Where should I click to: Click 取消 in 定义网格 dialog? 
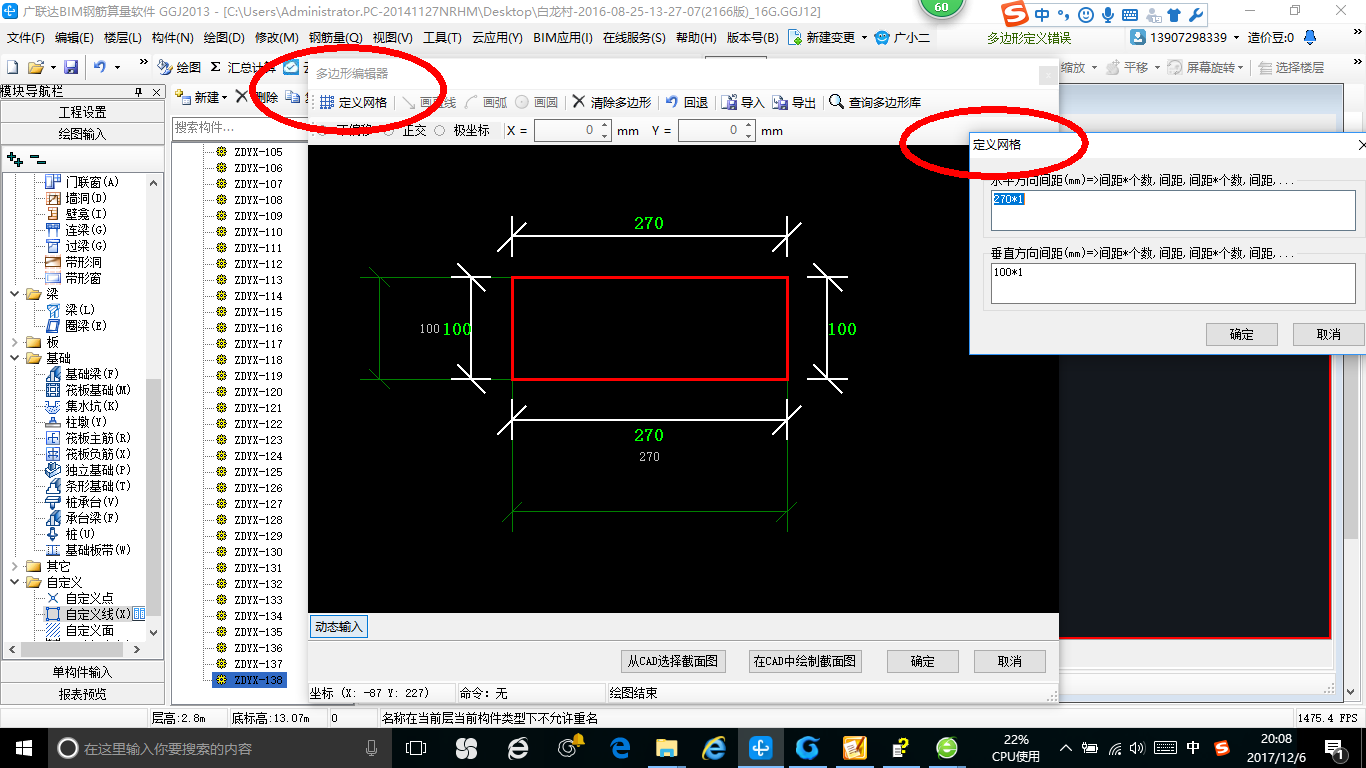pyautogui.click(x=1328, y=334)
